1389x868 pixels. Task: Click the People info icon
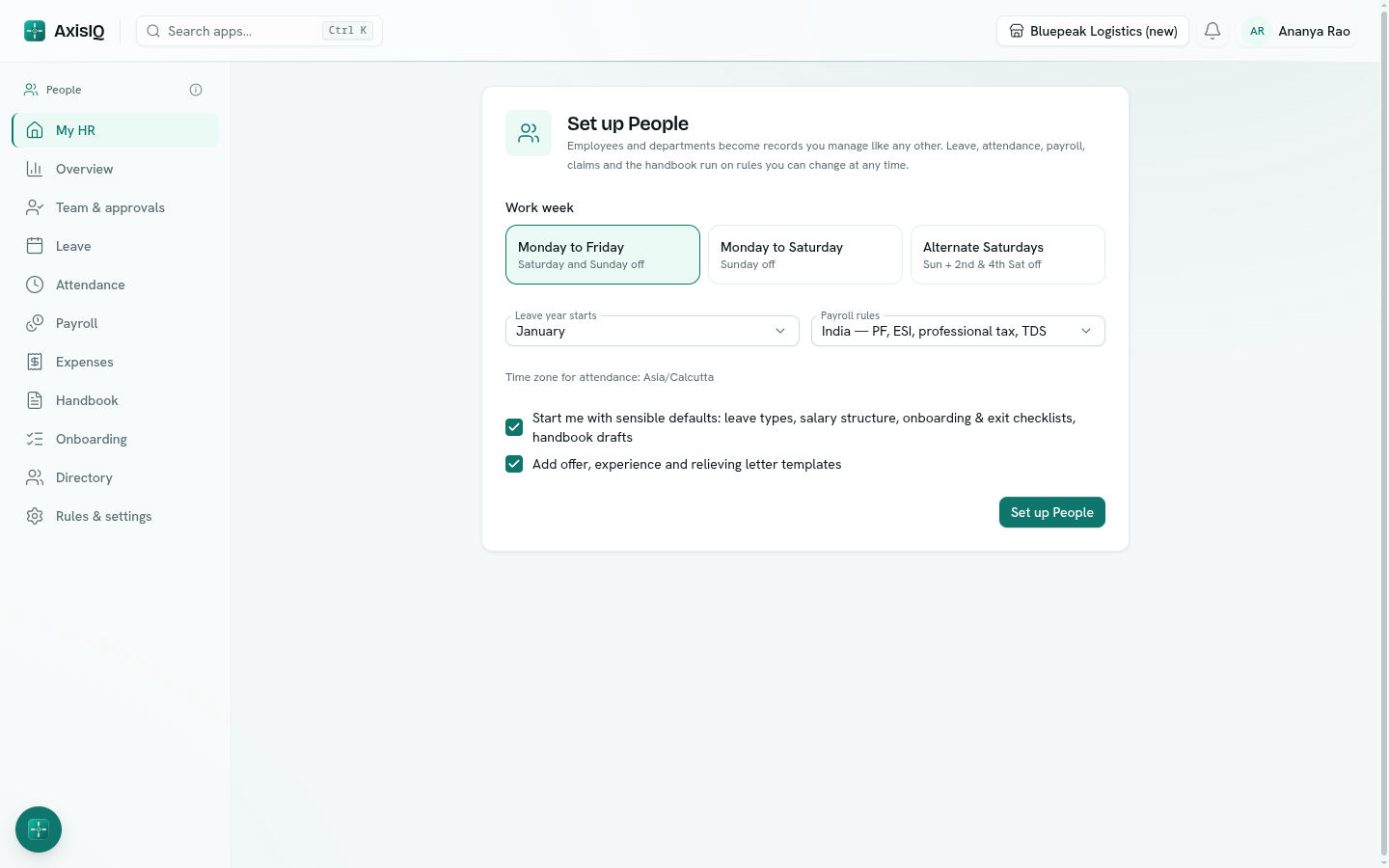point(196,90)
